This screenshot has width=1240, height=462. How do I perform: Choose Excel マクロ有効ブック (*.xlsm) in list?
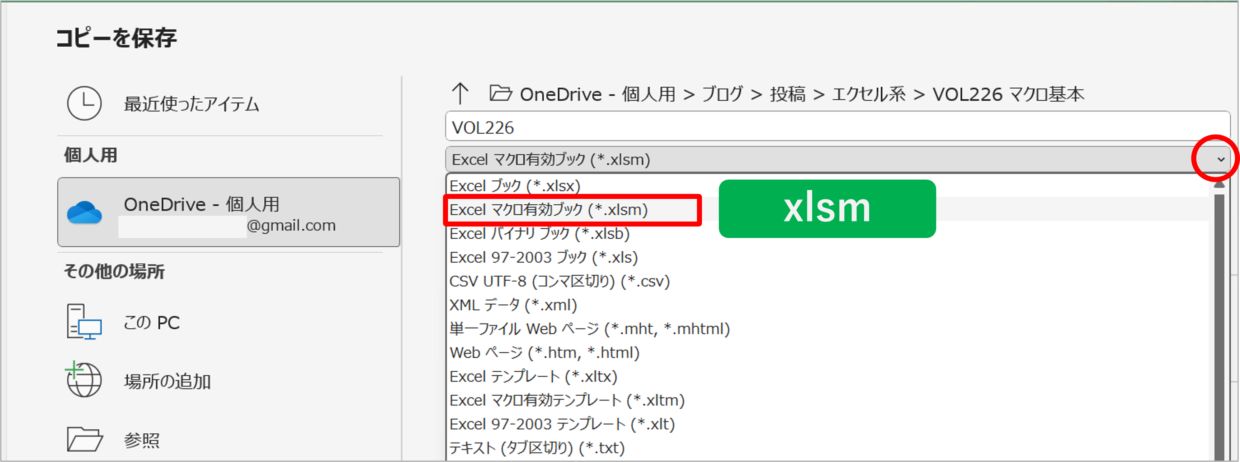click(x=549, y=210)
